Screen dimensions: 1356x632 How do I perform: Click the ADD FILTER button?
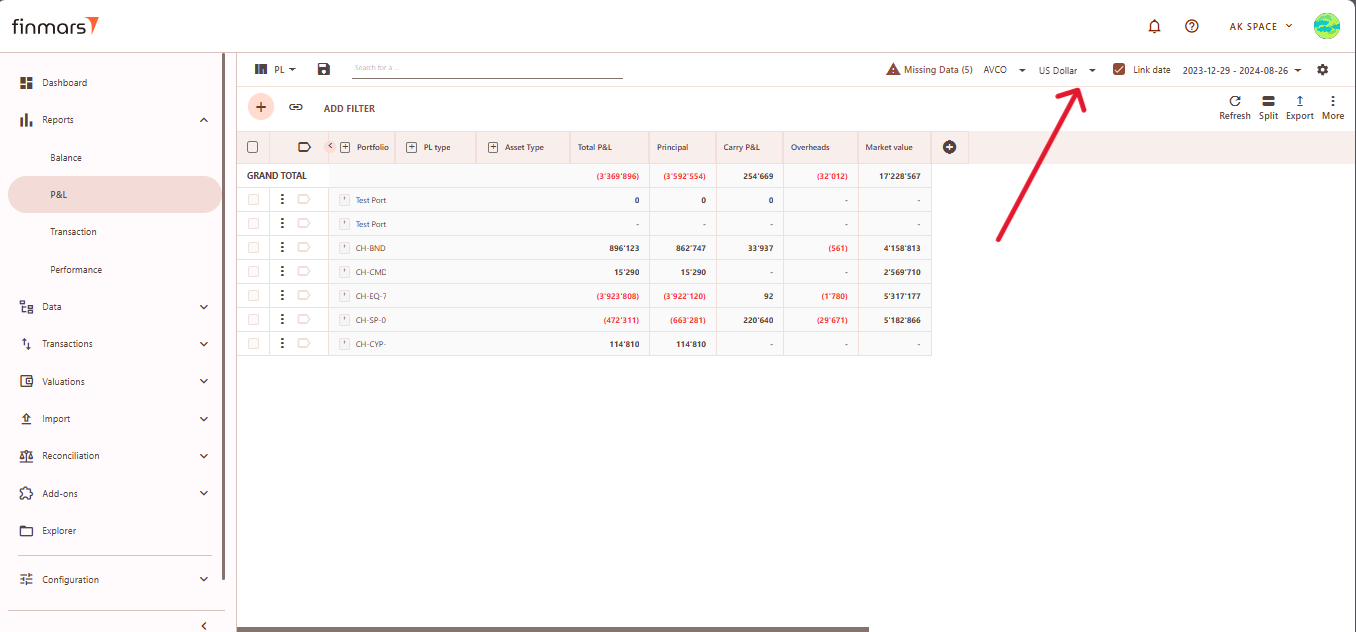point(349,108)
